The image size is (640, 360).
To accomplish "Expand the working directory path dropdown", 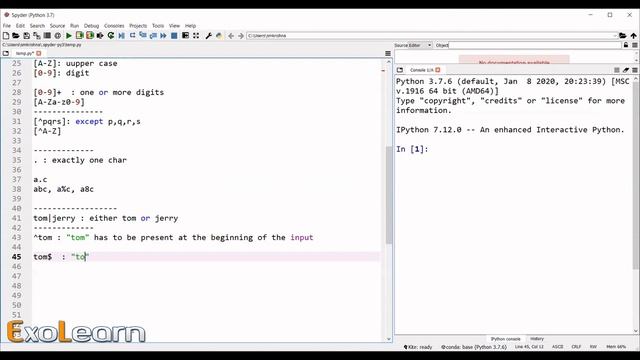I will point(615,36).
